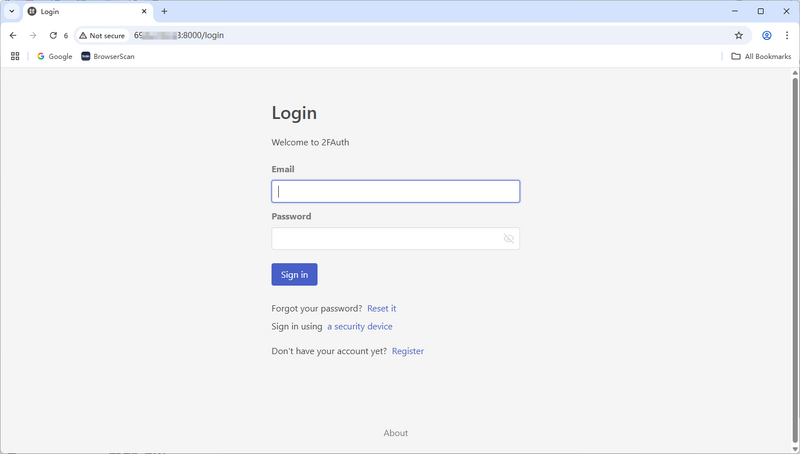Click the browser back arrow

13,35
